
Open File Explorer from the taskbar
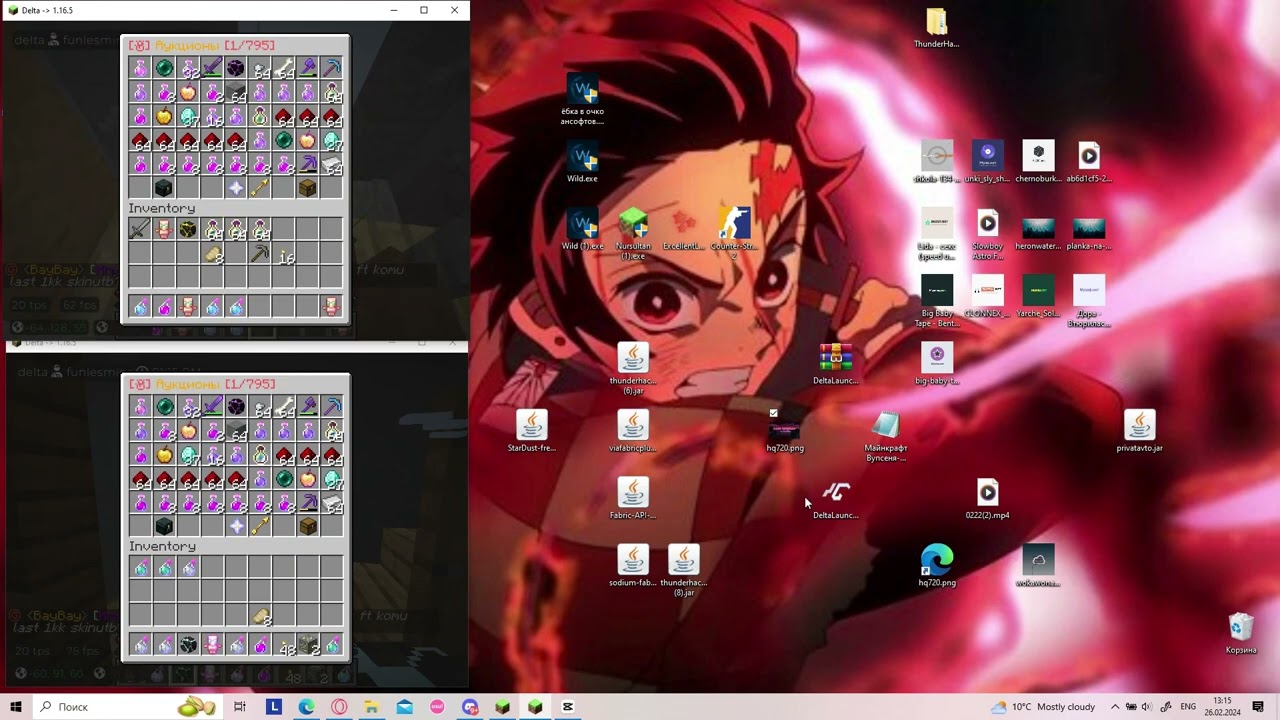[x=371, y=707]
